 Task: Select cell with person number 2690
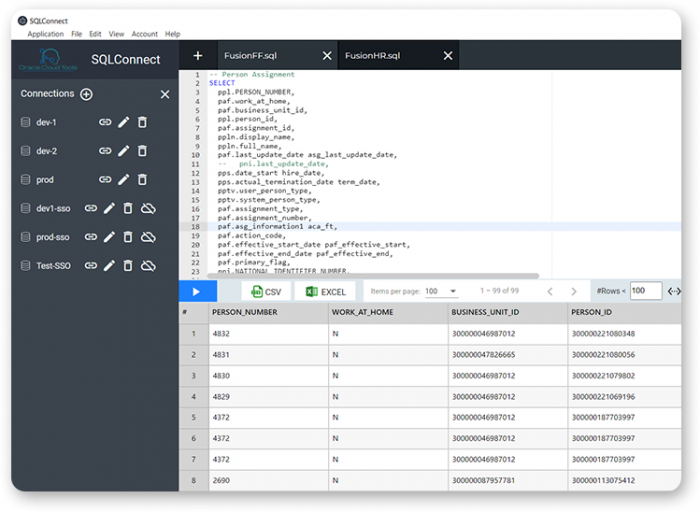[268, 480]
